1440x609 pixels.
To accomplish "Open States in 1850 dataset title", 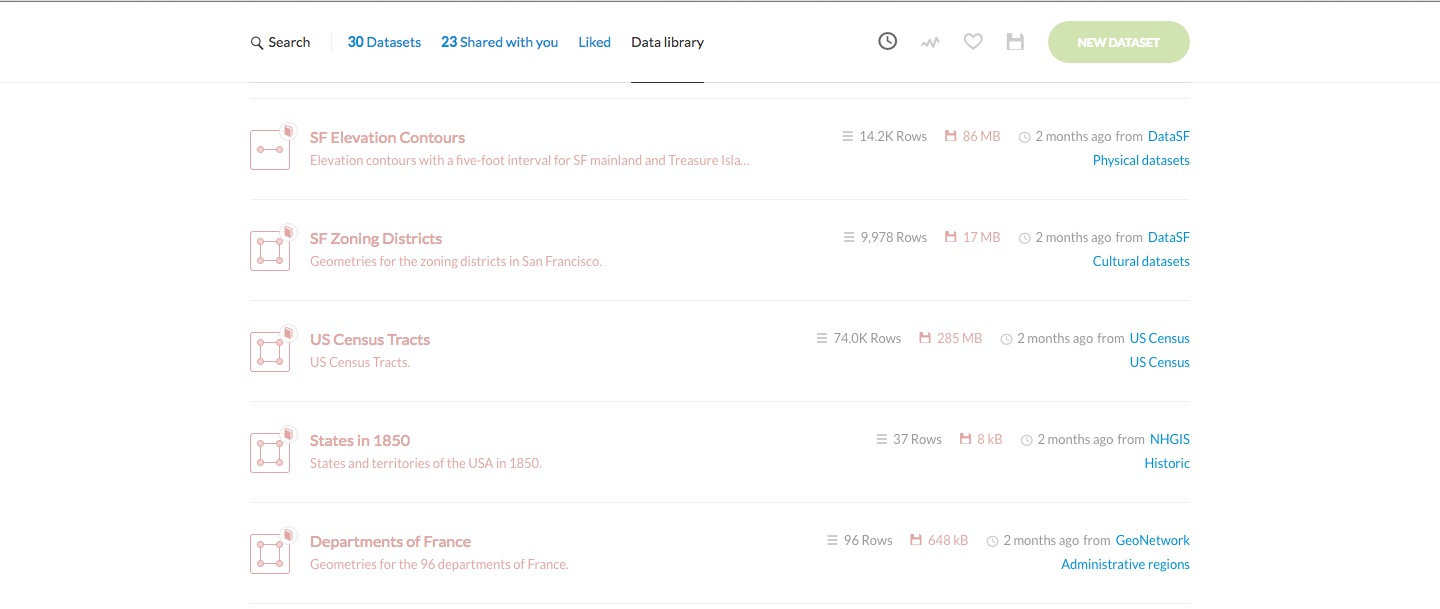I will (360, 440).
